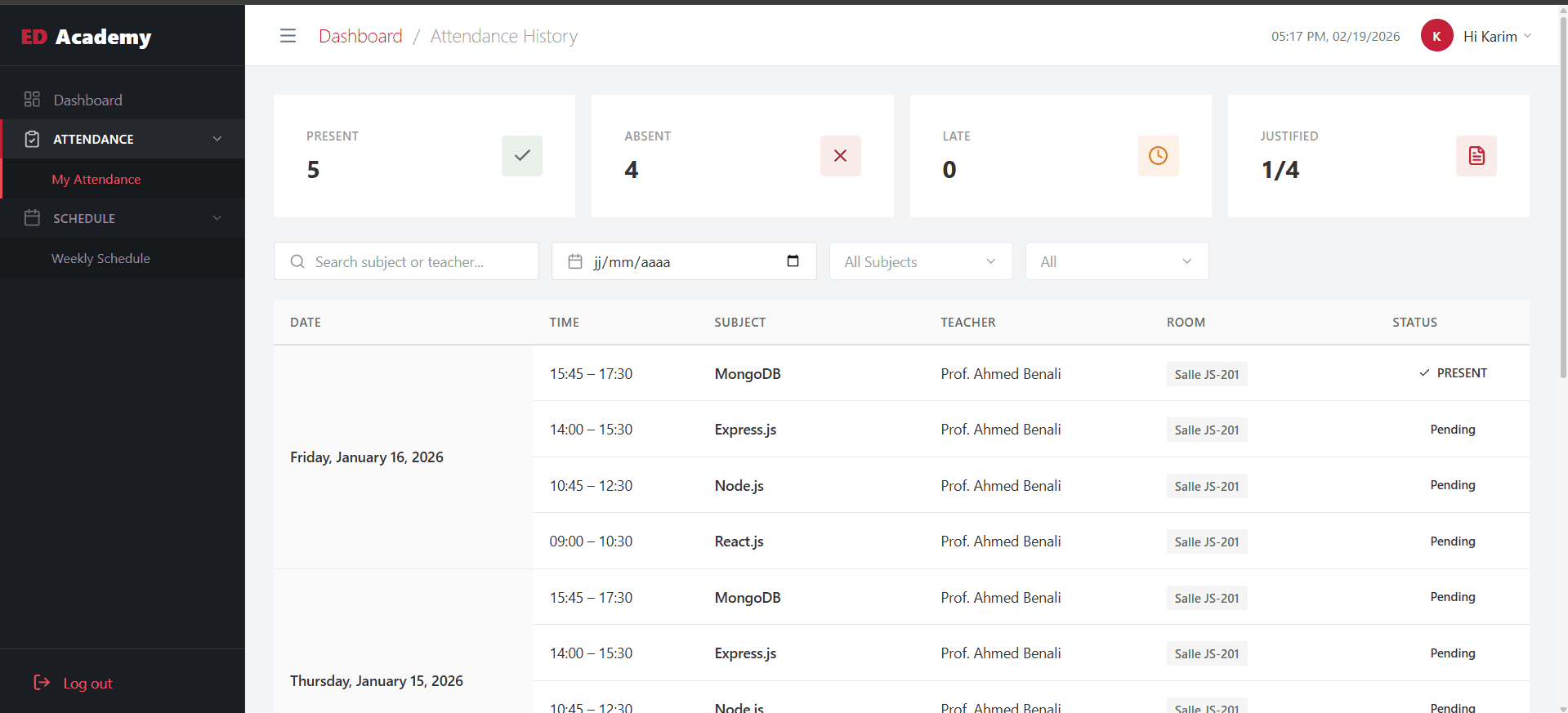Click the TEACHER column header

click(x=967, y=323)
